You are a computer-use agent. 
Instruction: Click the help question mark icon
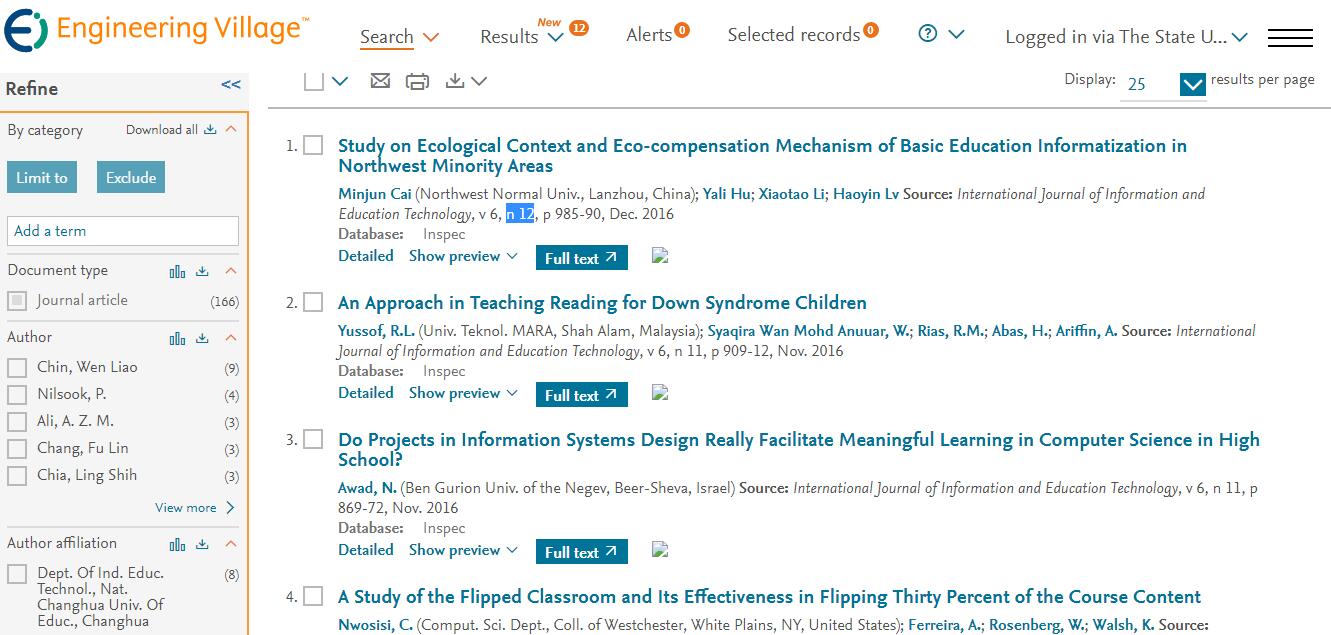(928, 34)
